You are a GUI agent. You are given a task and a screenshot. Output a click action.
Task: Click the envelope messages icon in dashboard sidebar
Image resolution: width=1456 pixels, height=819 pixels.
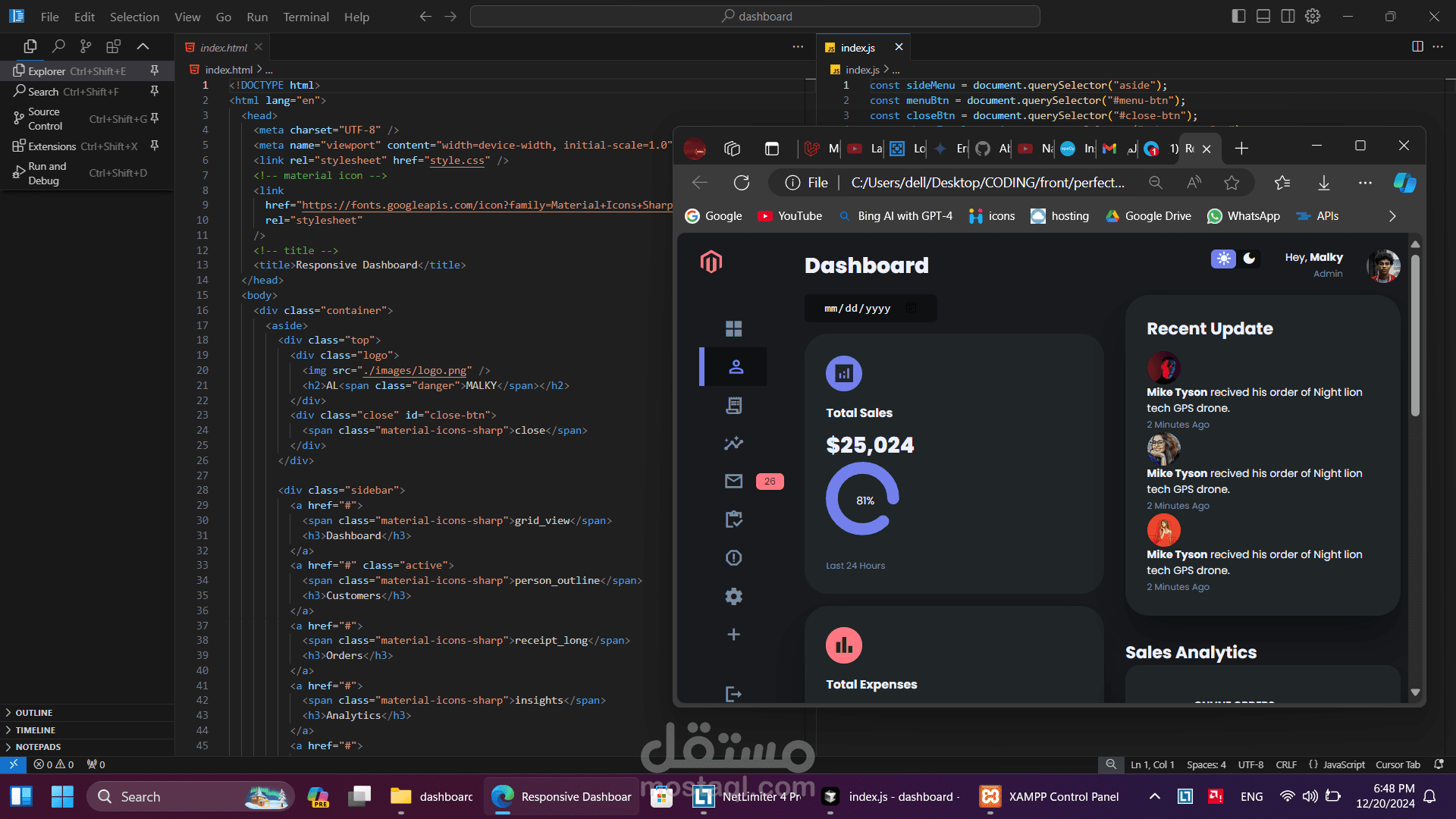pyautogui.click(x=733, y=482)
